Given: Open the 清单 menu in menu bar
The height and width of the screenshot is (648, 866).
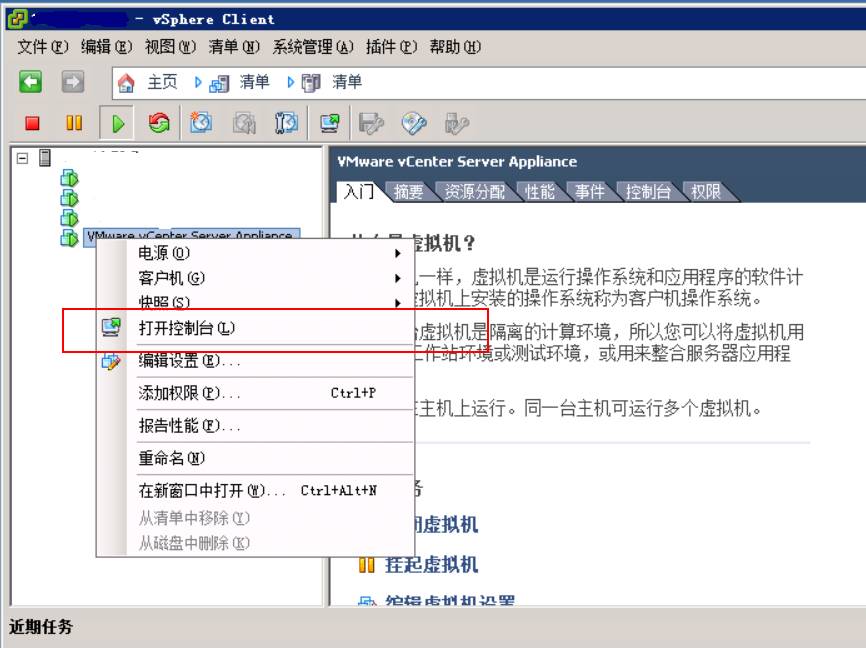Looking at the screenshot, I should (x=234, y=46).
